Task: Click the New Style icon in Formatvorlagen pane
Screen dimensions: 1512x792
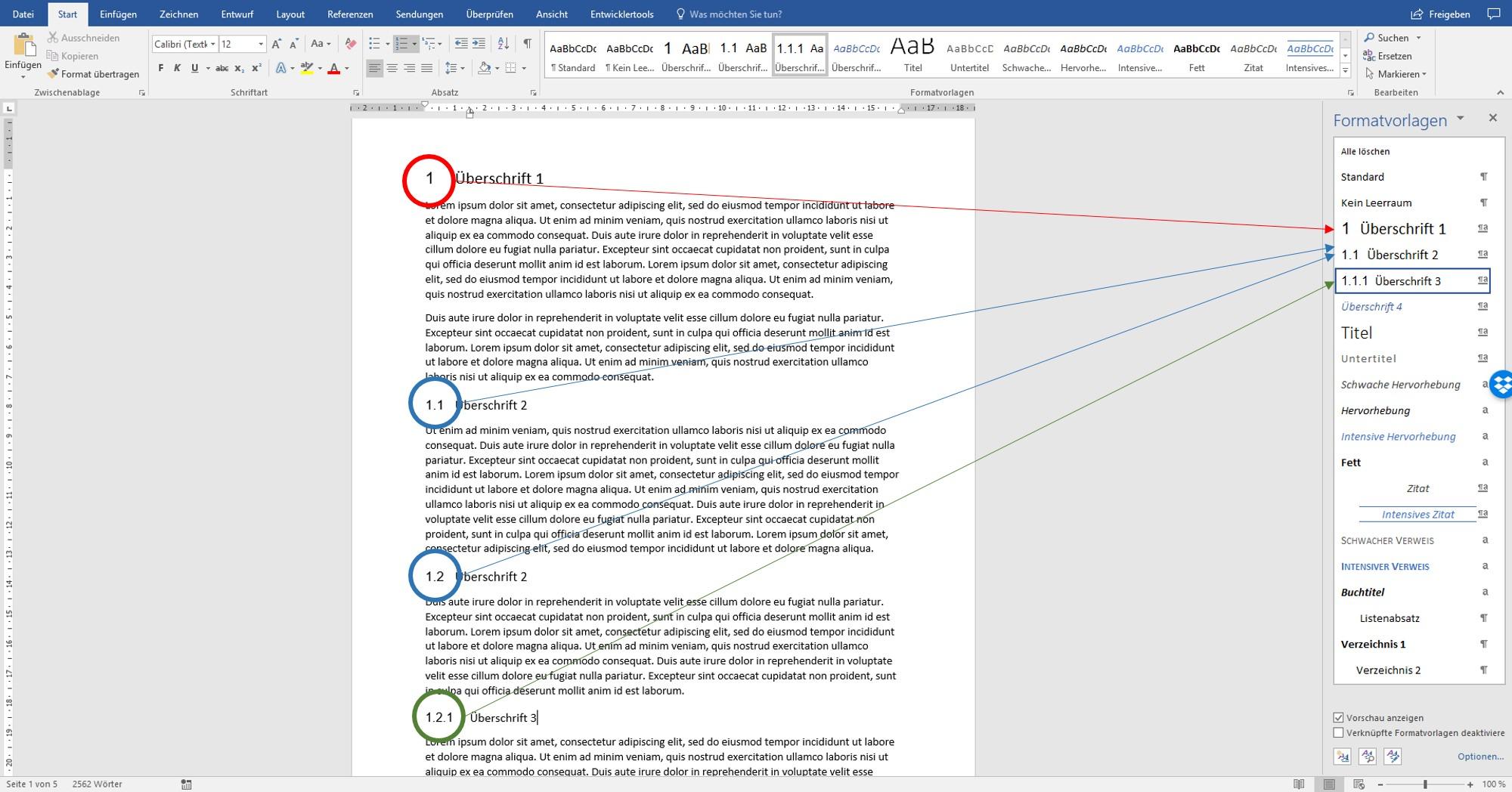Action: click(x=1343, y=756)
